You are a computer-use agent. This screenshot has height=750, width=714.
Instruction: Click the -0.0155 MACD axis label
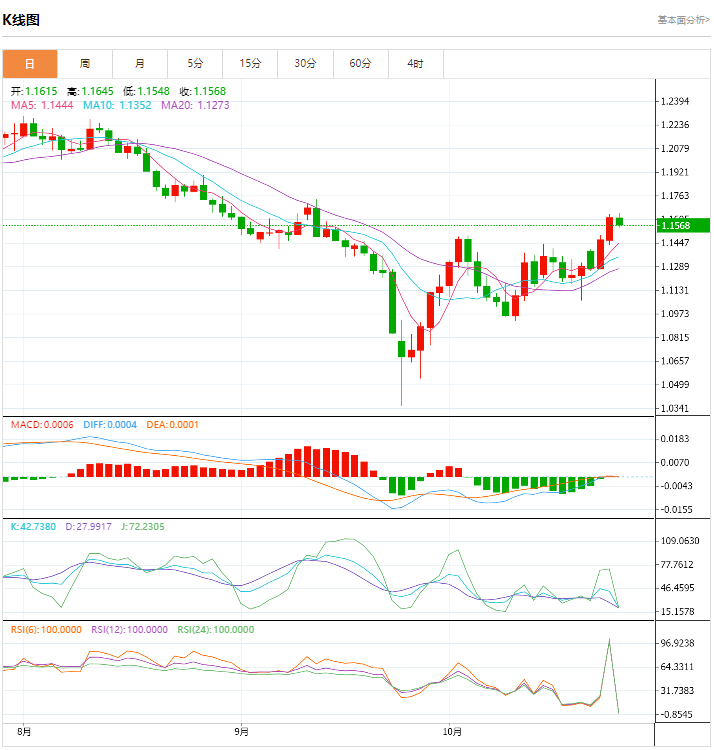[x=675, y=510]
